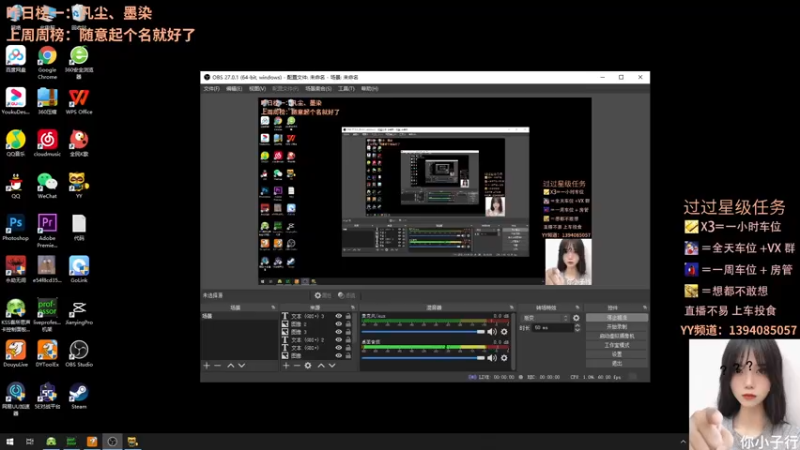Open the microphone audio settings gear

pos(504,332)
